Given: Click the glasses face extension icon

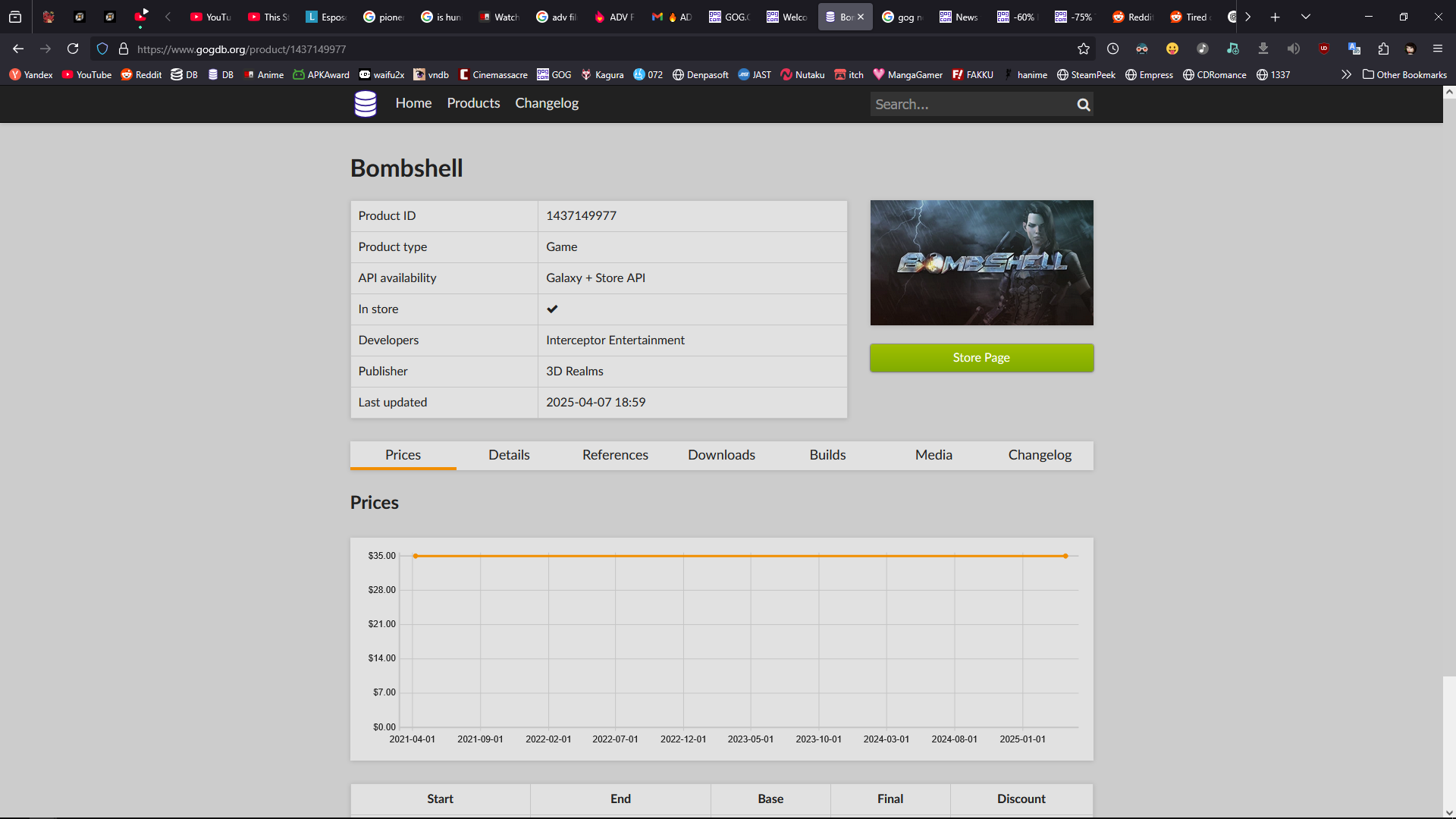Looking at the screenshot, I should [1142, 49].
